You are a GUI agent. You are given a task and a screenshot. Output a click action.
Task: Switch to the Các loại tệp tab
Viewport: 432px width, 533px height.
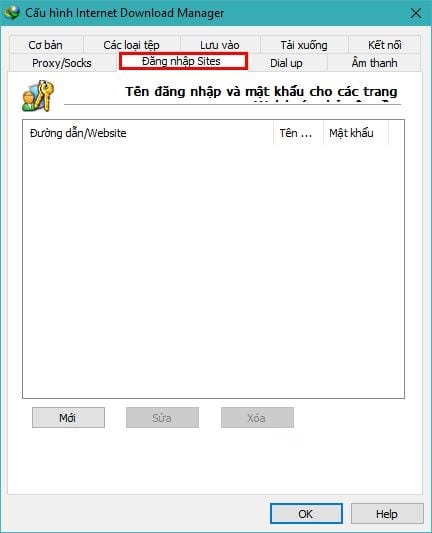pyautogui.click(x=132, y=45)
